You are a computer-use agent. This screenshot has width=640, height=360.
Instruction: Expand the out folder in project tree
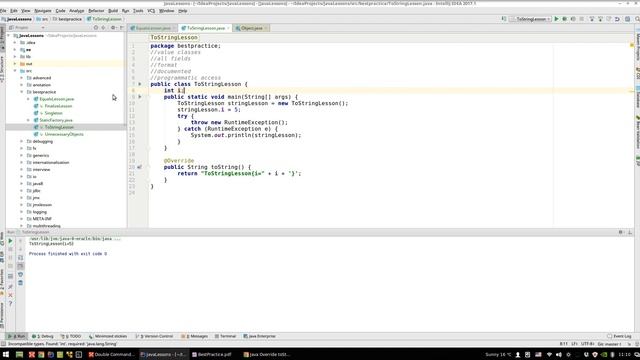pyautogui.click(x=16, y=64)
